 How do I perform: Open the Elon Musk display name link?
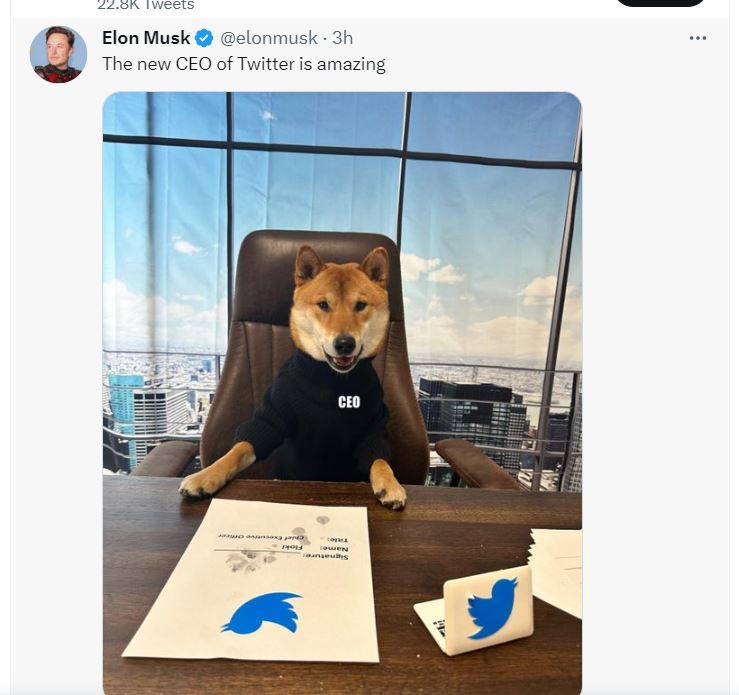[x=146, y=38]
